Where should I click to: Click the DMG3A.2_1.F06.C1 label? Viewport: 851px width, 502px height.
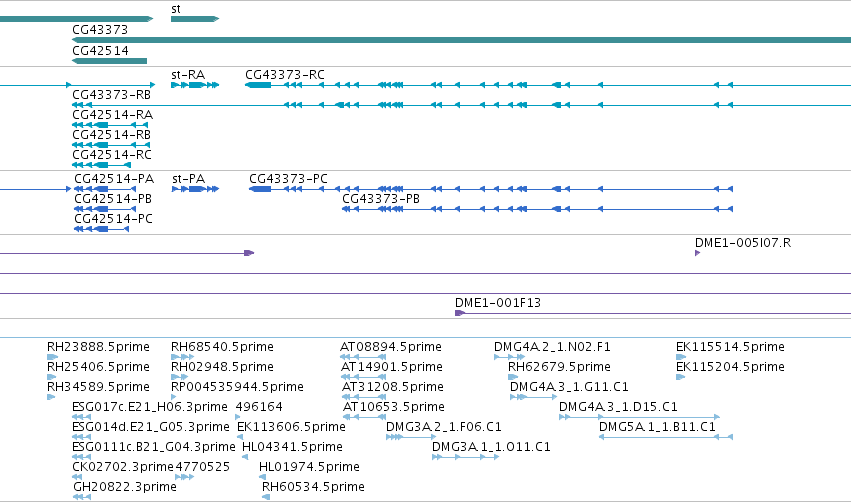443,427
